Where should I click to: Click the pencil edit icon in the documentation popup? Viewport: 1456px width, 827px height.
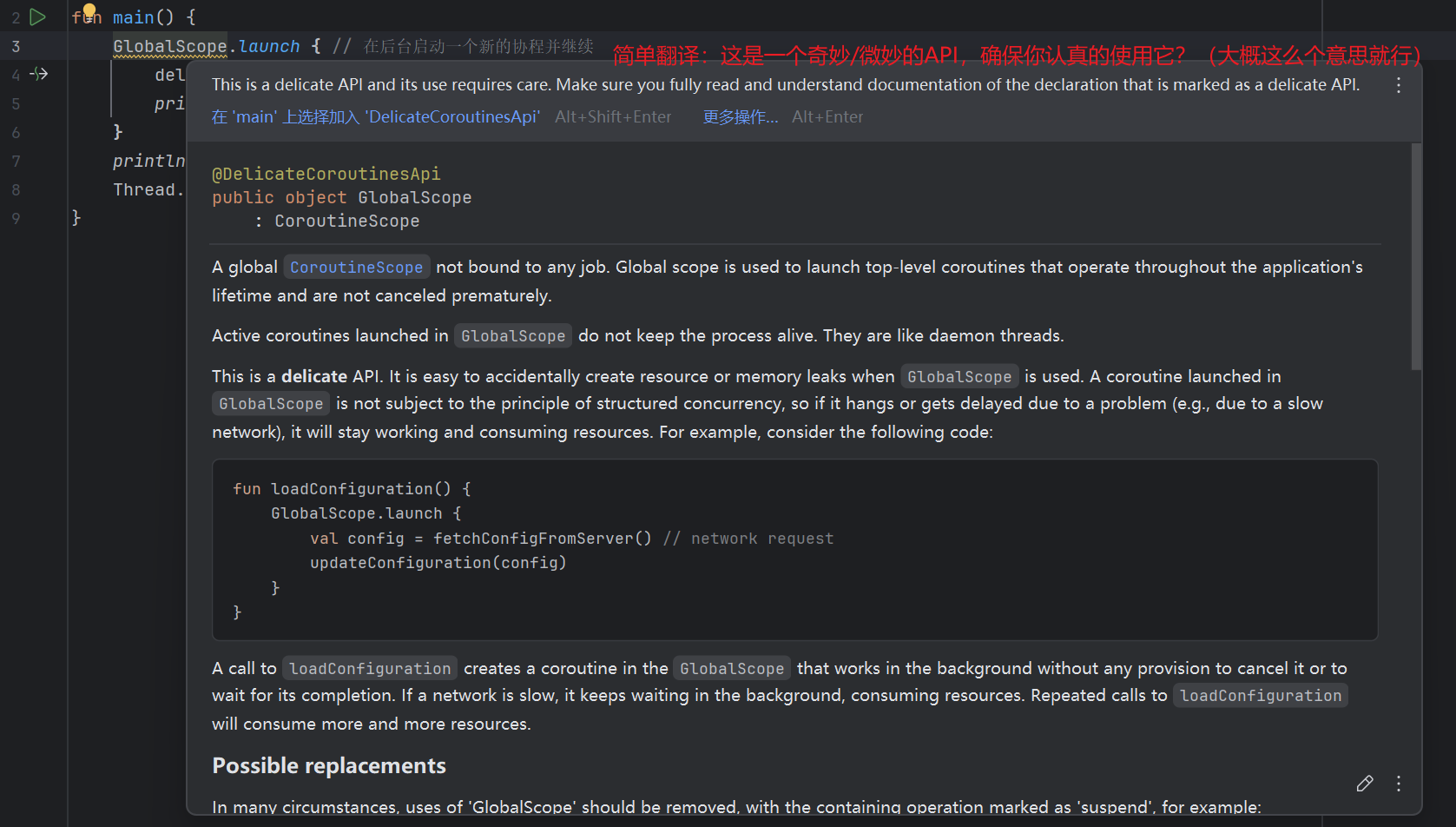pyautogui.click(x=1365, y=784)
